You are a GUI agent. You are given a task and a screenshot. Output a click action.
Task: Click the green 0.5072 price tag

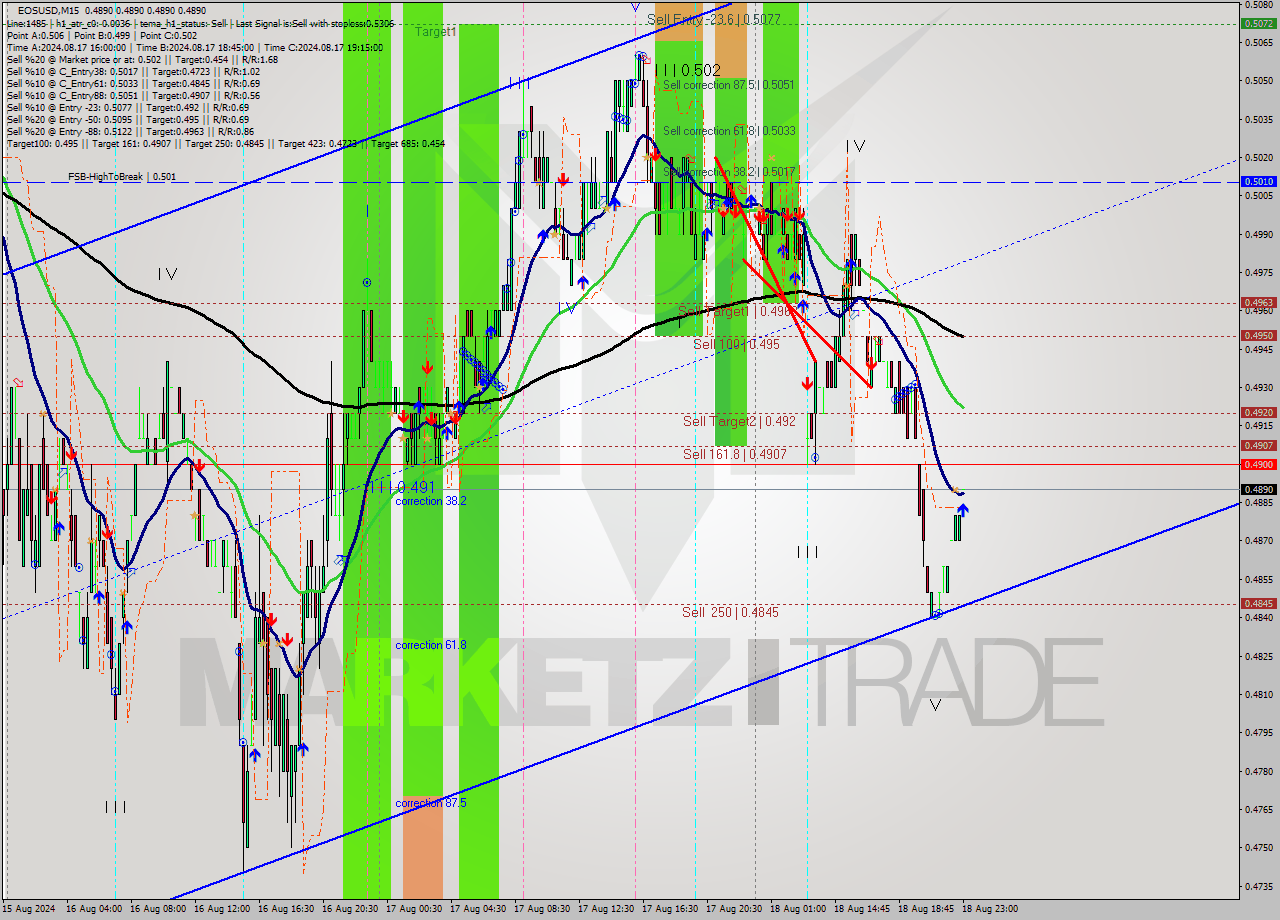point(1257,23)
